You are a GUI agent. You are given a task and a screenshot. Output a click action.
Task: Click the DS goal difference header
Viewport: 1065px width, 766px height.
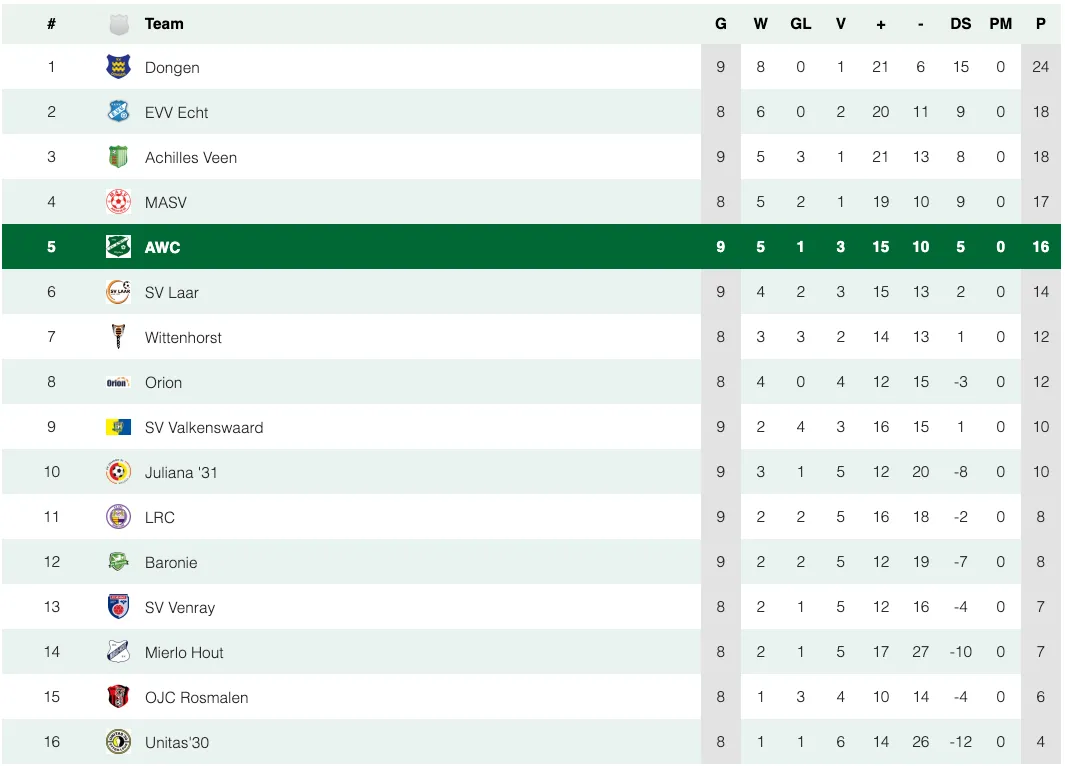[961, 23]
